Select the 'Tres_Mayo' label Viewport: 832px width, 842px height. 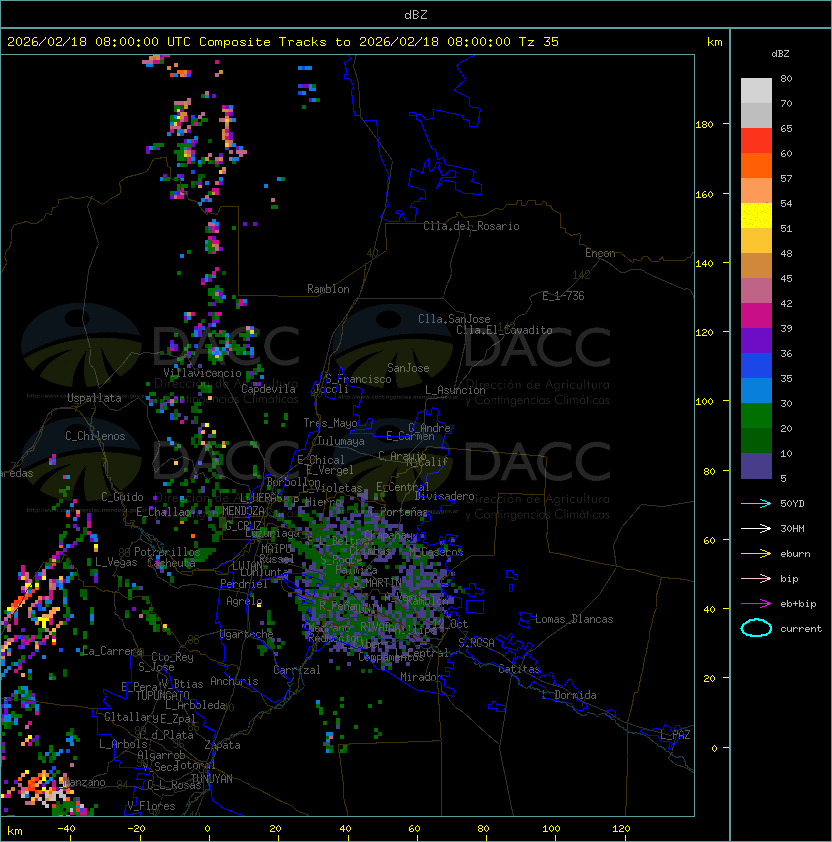coord(330,423)
